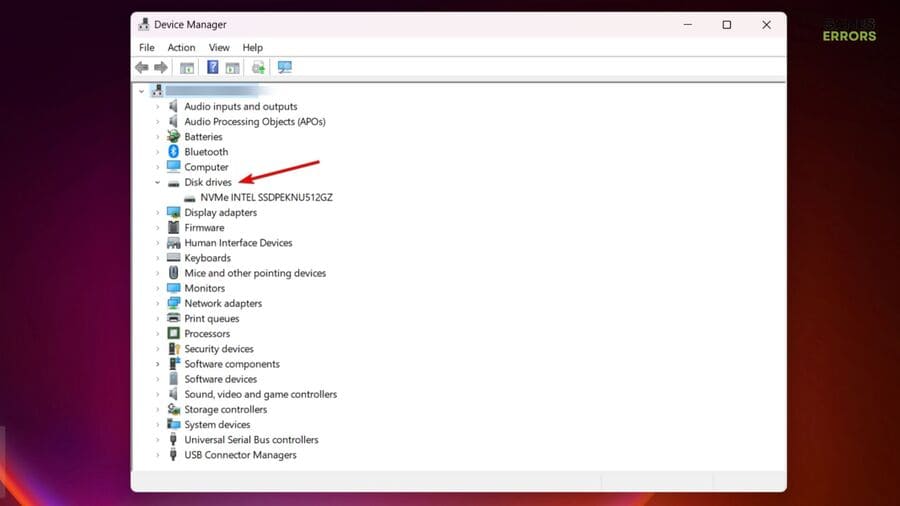
Task: Open the Action menu
Action: pos(181,47)
